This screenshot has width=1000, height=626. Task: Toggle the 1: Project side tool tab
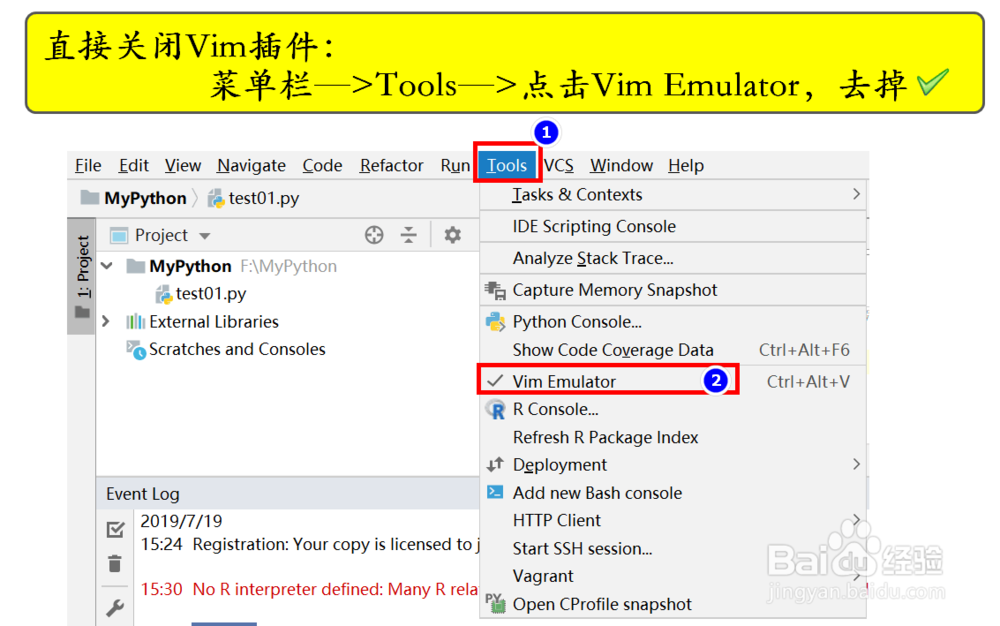pos(82,276)
